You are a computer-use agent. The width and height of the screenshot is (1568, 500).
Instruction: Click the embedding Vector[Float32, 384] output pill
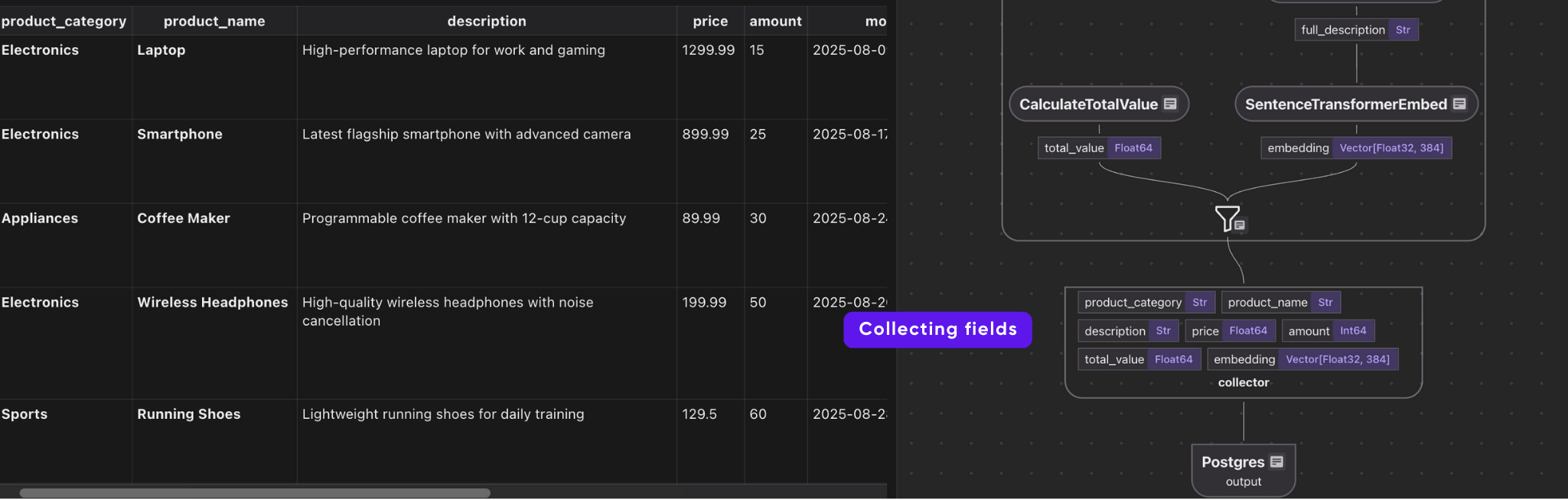click(x=1356, y=148)
